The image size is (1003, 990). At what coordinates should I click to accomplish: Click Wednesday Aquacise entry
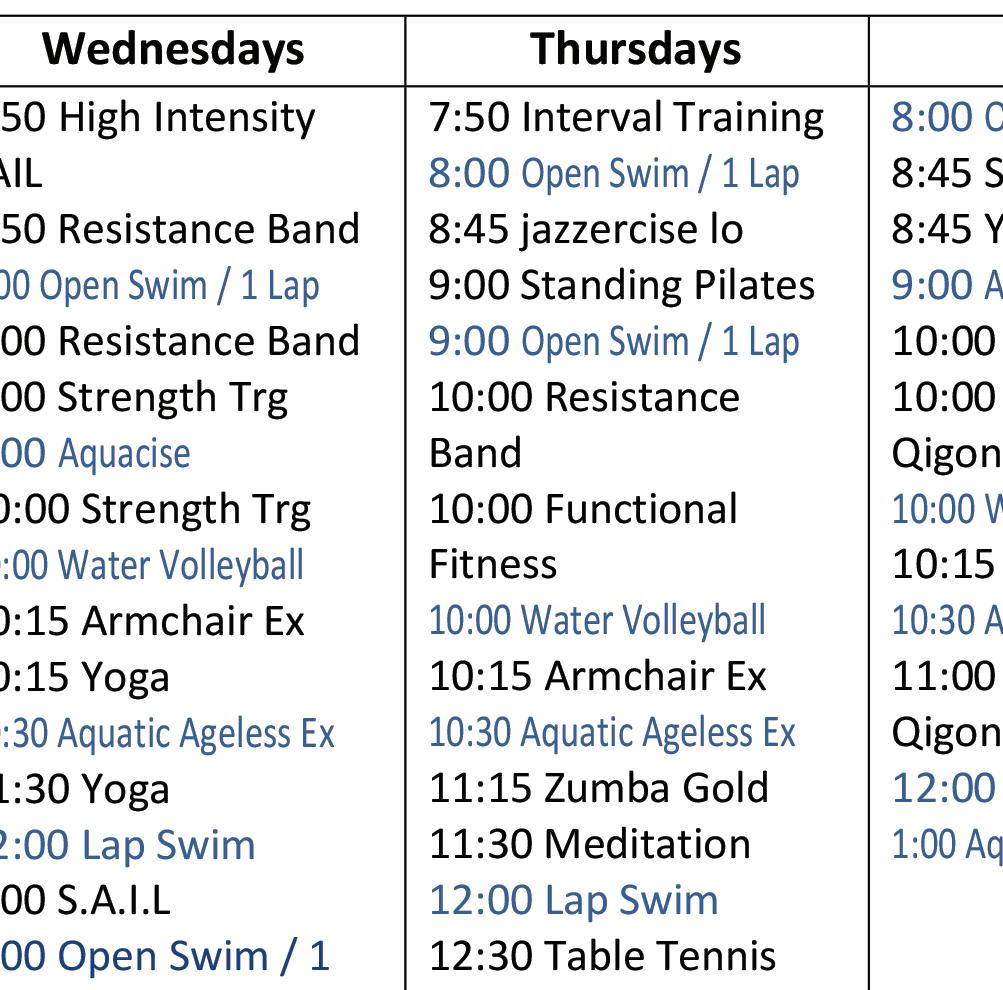click(95, 454)
